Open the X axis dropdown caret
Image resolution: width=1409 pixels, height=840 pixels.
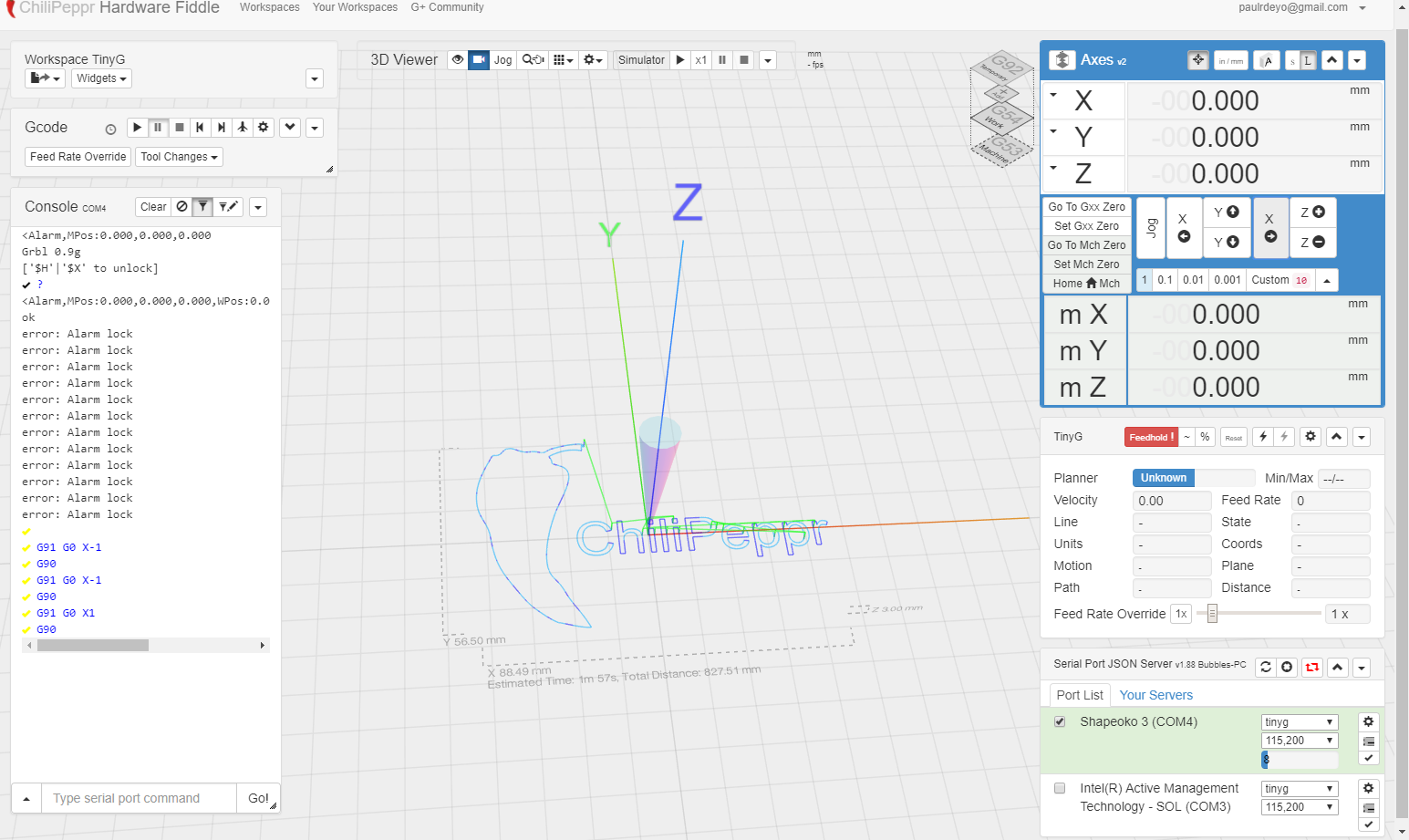[x=1054, y=95]
